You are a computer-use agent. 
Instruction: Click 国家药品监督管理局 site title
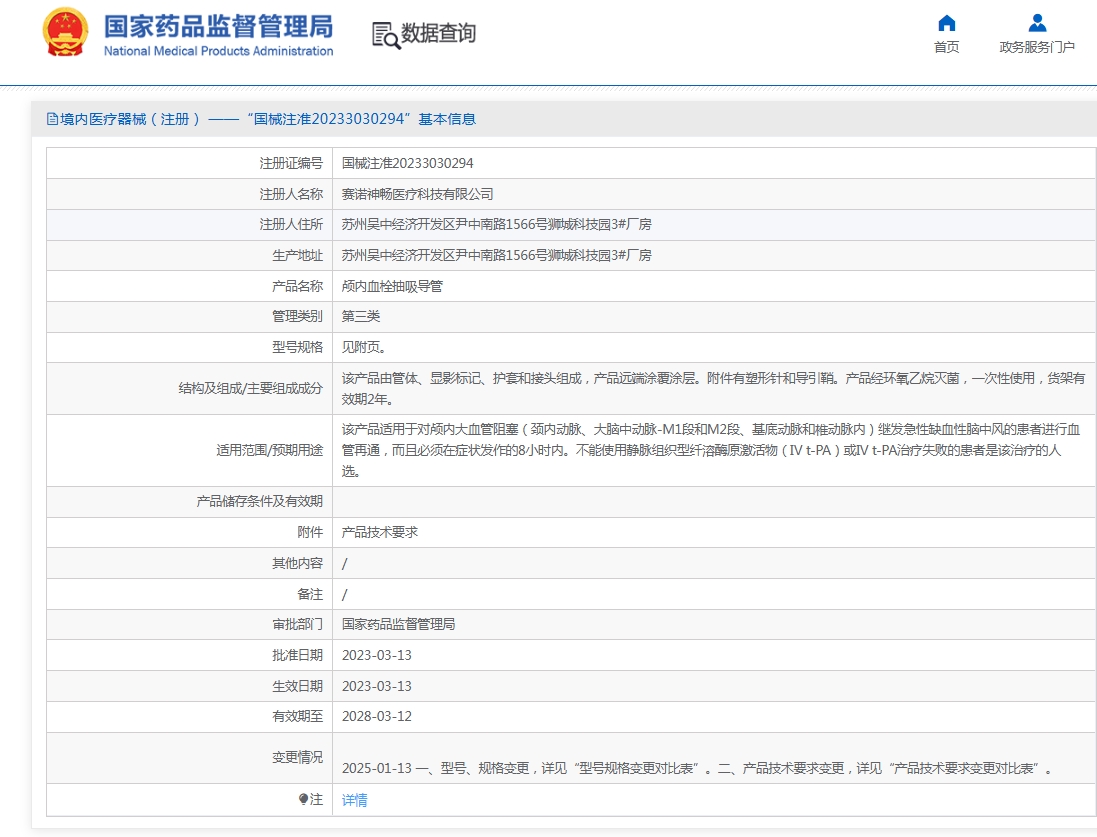pos(218,27)
